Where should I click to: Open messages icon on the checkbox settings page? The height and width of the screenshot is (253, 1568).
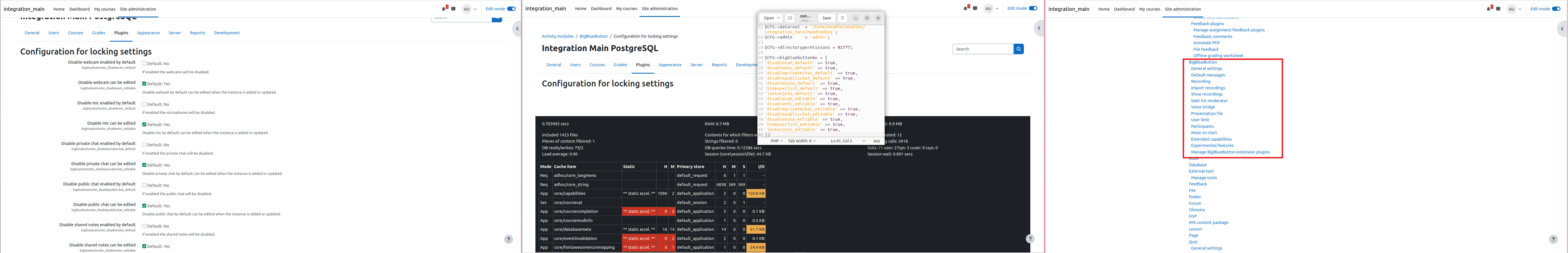[454, 9]
